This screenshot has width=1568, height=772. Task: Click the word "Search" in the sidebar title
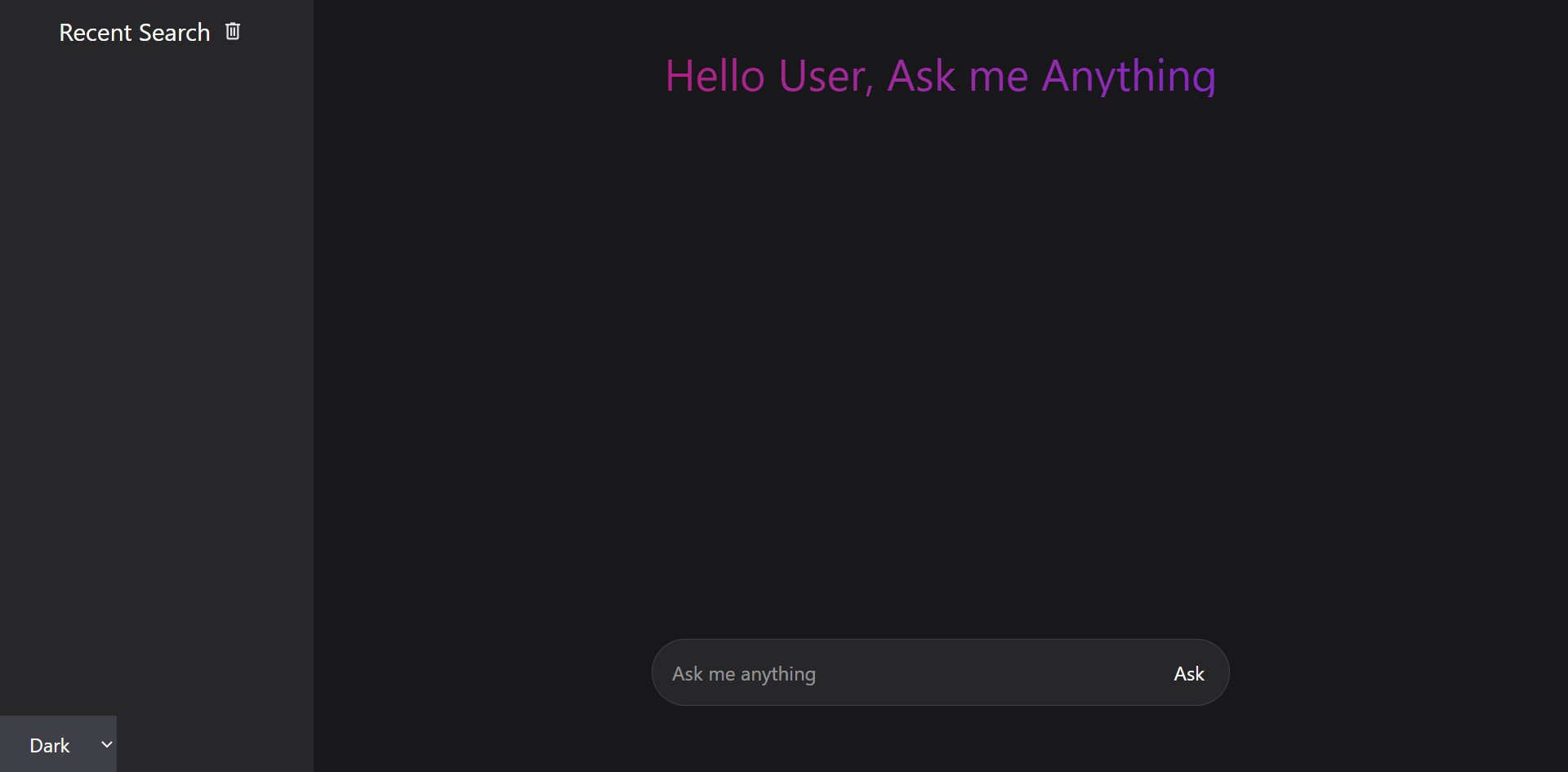click(x=175, y=33)
